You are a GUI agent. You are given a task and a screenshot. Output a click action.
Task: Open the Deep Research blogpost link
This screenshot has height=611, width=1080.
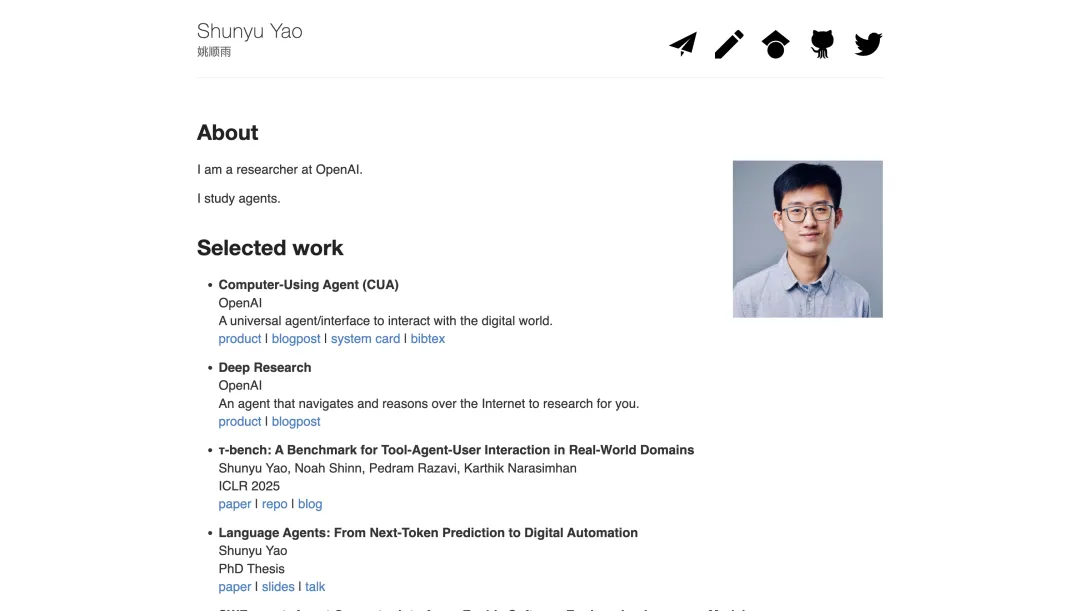tap(296, 422)
